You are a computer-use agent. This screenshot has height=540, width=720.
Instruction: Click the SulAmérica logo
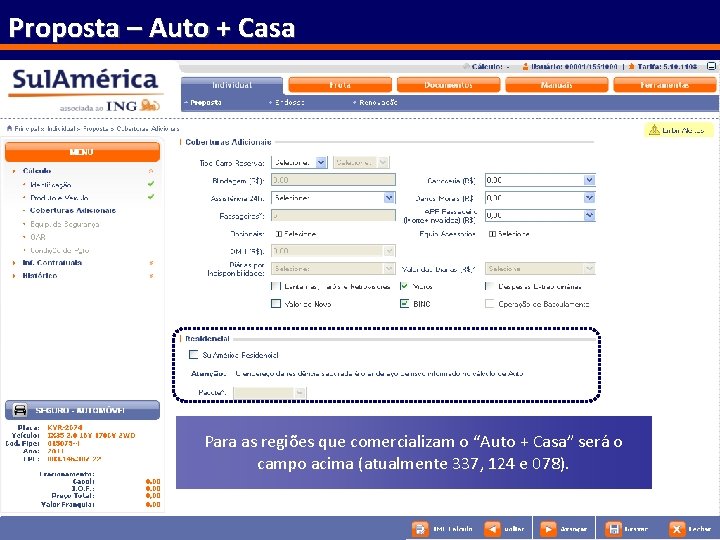pyautogui.click(x=85, y=79)
